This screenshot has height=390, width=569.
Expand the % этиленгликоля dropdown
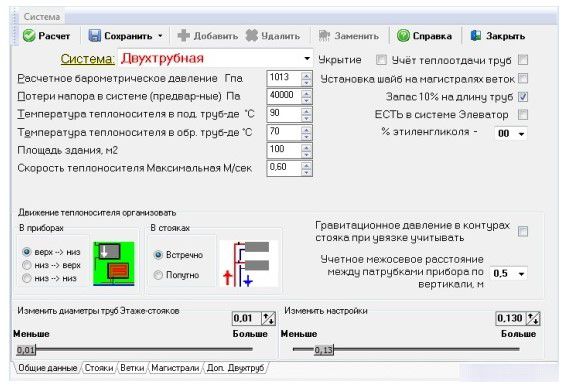click(x=521, y=134)
